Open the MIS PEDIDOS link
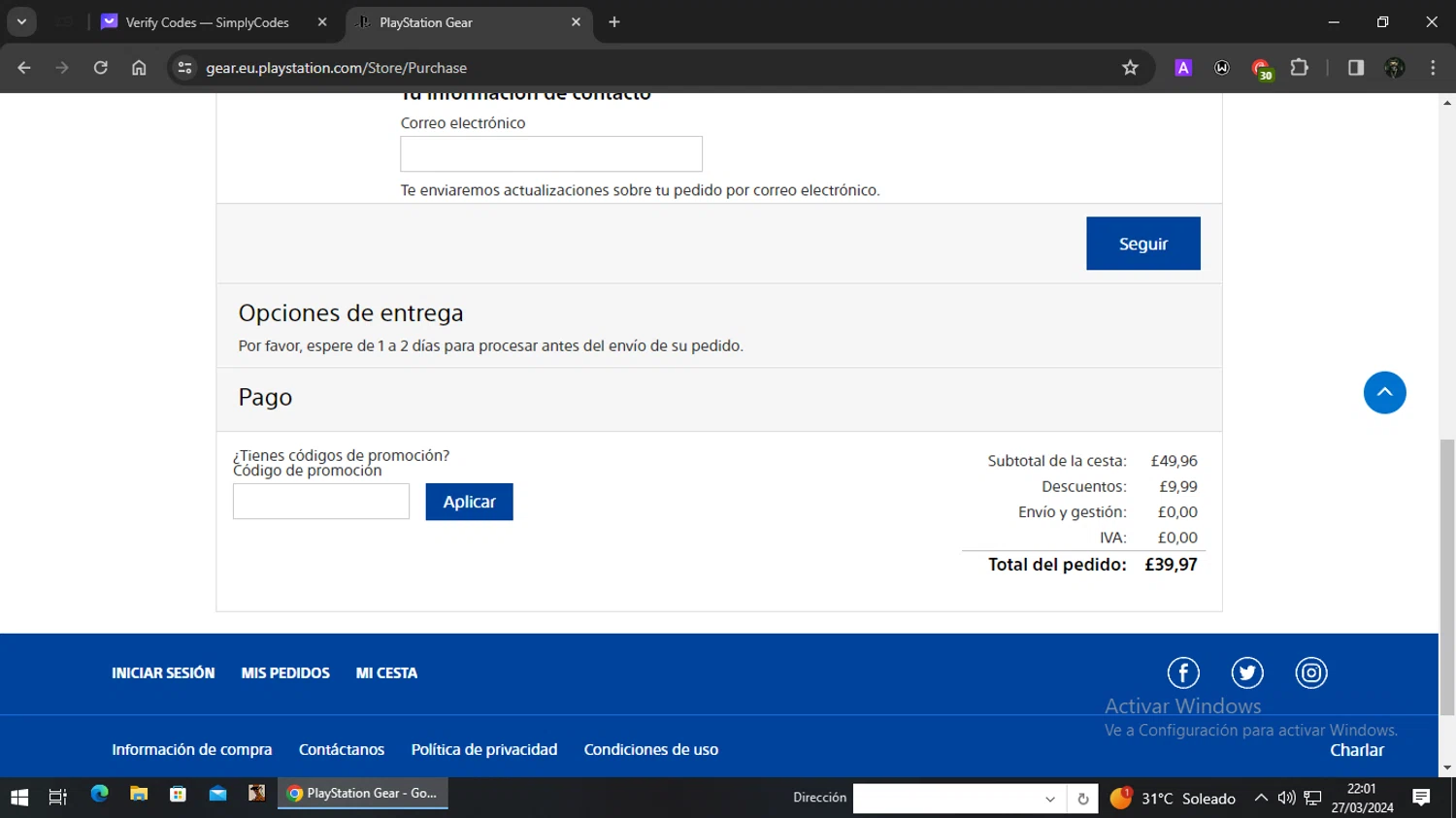The width and height of the screenshot is (1456, 818). [x=285, y=673]
